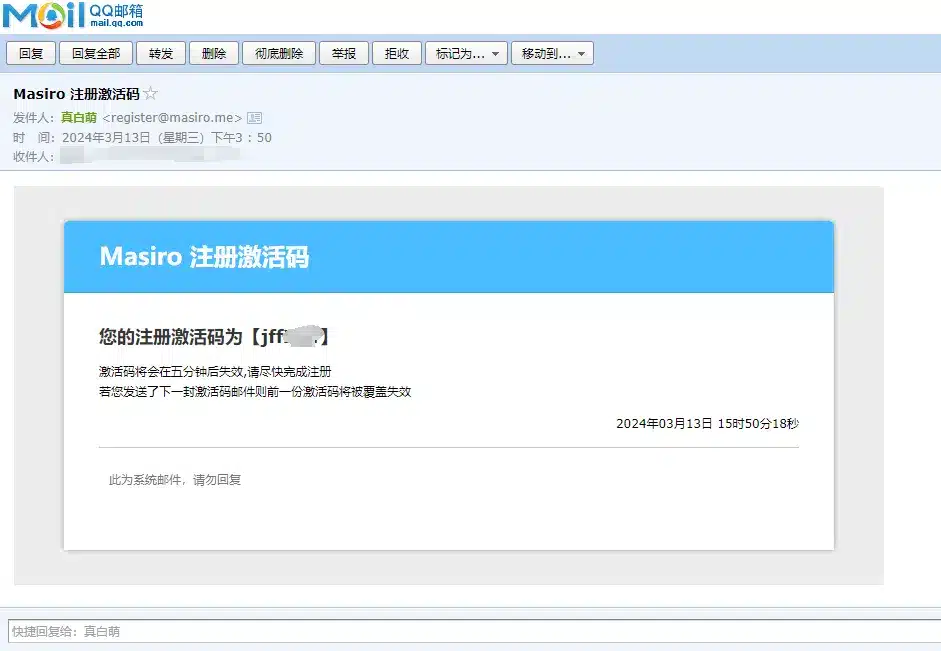Image resolution: width=941 pixels, height=651 pixels.
Task: Forward the email with 转发
Action: pos(161,54)
